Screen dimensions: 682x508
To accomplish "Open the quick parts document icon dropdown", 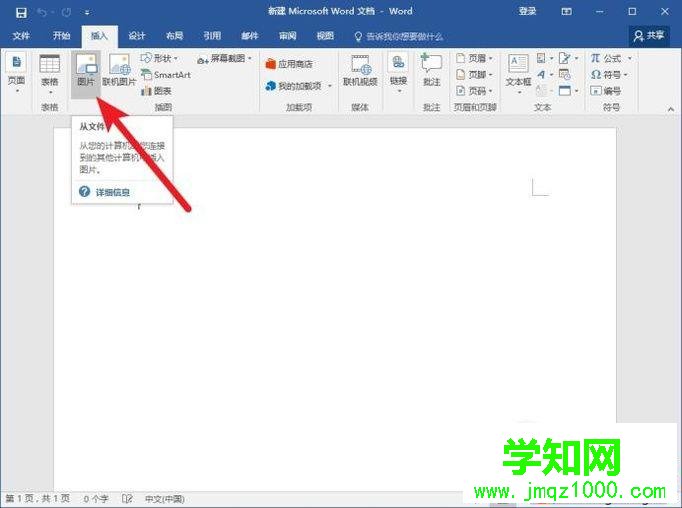I will [545, 58].
